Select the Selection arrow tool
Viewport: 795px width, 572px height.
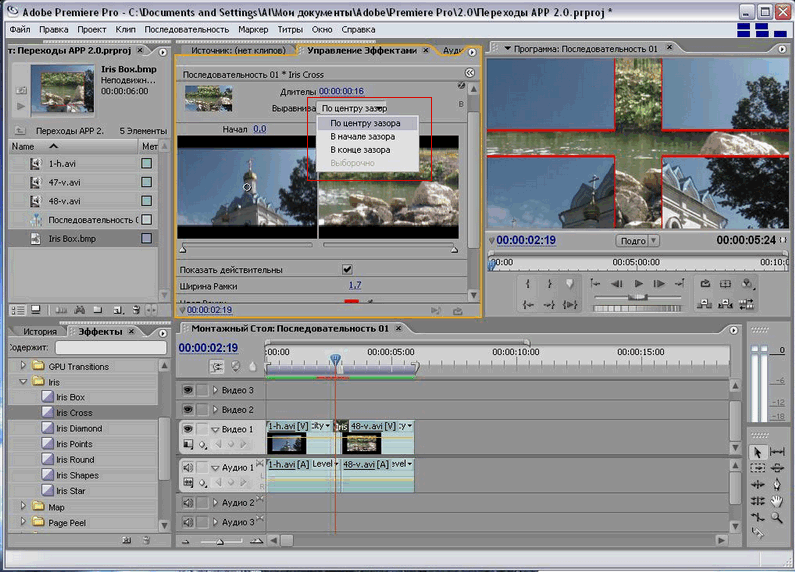click(x=757, y=452)
